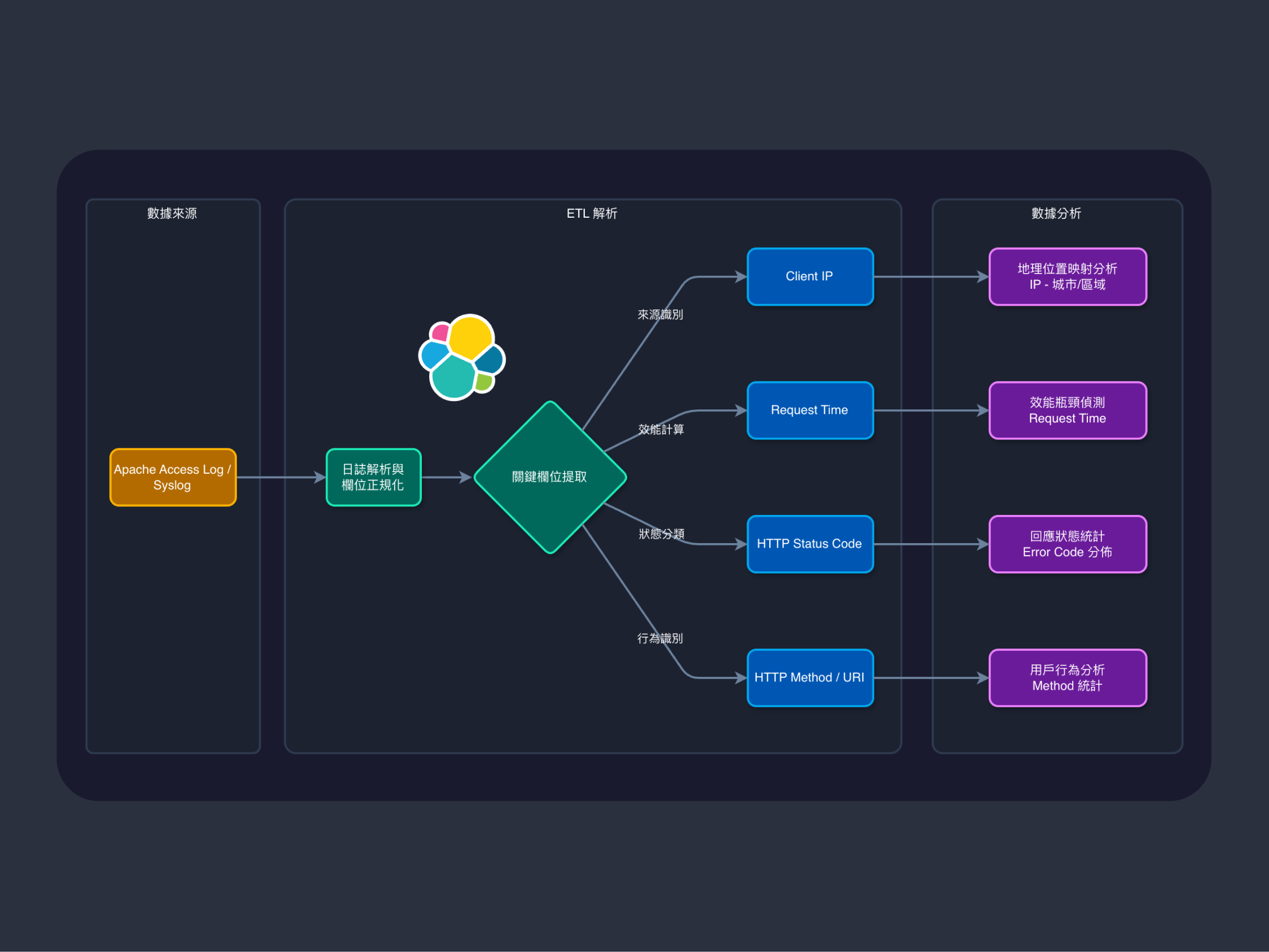Select the 用戶行為分析 Method 統計 node
Image resolution: width=1269 pixels, height=952 pixels.
(x=1067, y=678)
